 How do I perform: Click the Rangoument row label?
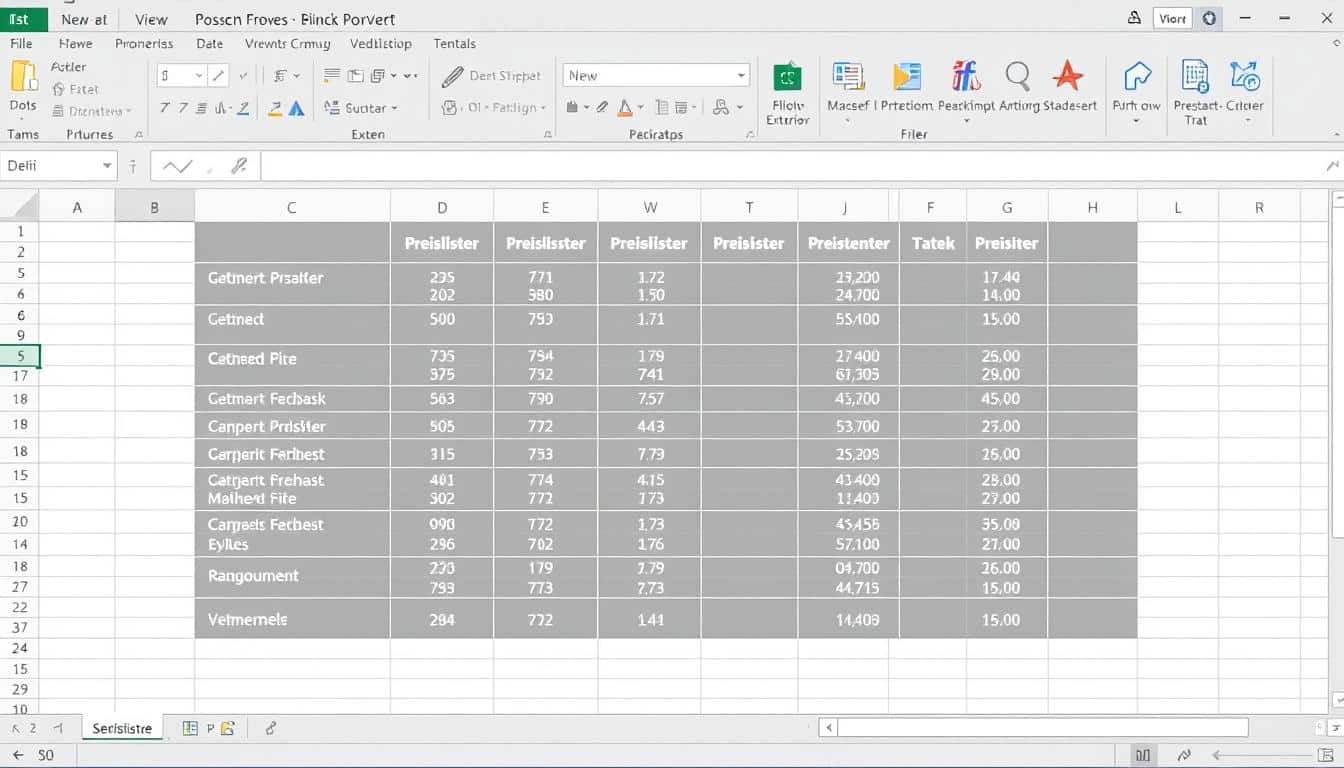coord(253,576)
